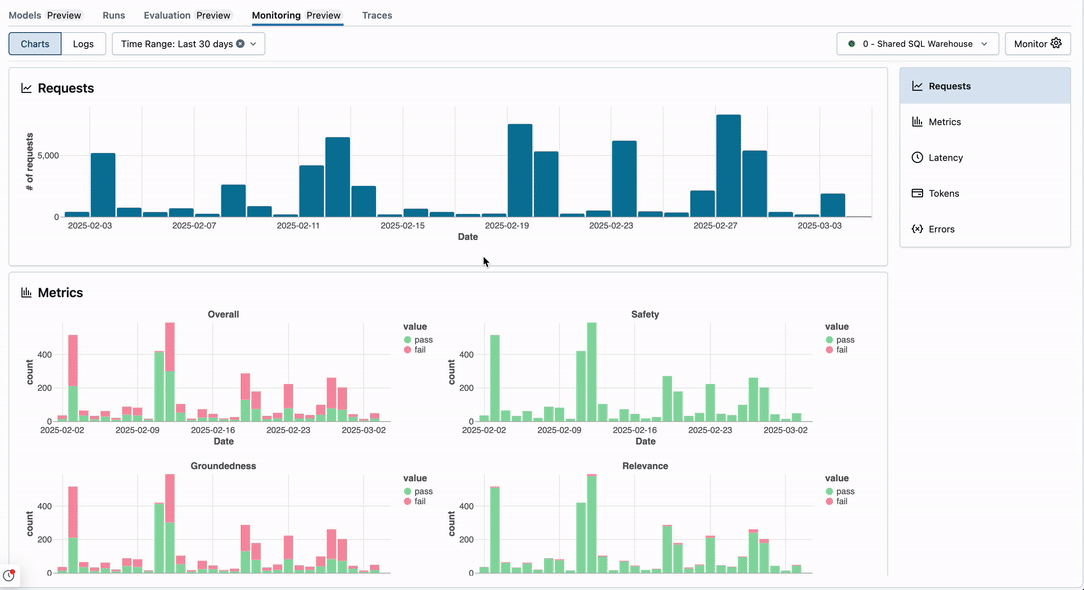Viewport: 1084px width, 590px height.
Task: Click the Metrics bar-chart icon in sidebar
Action: click(917, 122)
